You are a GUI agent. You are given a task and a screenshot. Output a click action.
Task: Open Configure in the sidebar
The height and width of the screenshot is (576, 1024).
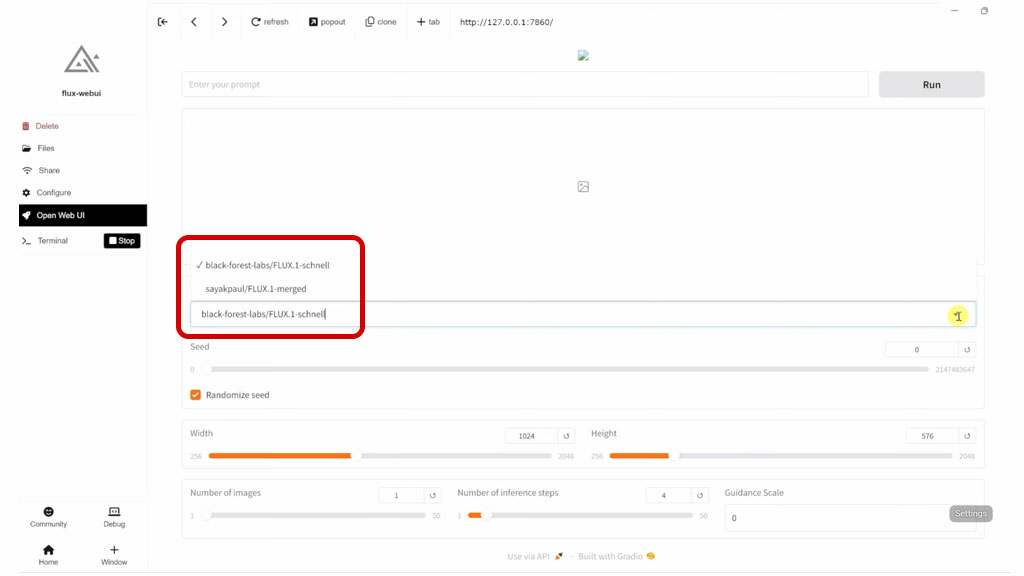tap(46, 193)
